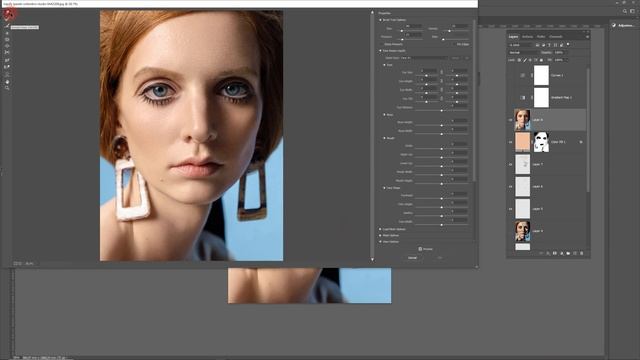The width and height of the screenshot is (640, 360).
Task: Open the layer blend mode Normal dropdown
Action: tap(523, 53)
